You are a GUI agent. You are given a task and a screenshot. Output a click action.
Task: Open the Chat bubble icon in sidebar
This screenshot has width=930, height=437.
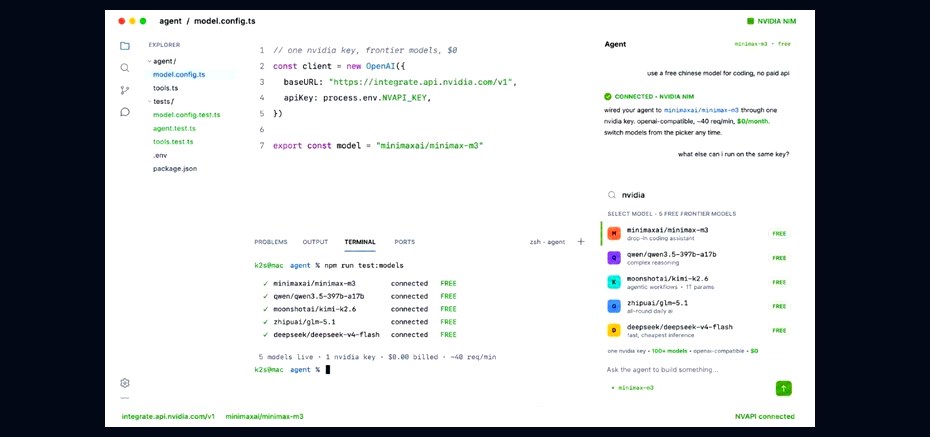pos(125,111)
